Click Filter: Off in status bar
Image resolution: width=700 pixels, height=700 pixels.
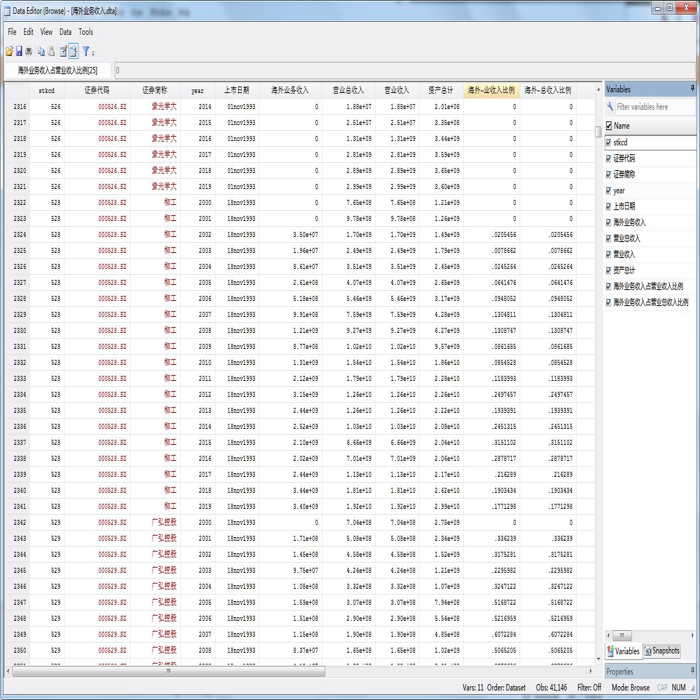(589, 688)
